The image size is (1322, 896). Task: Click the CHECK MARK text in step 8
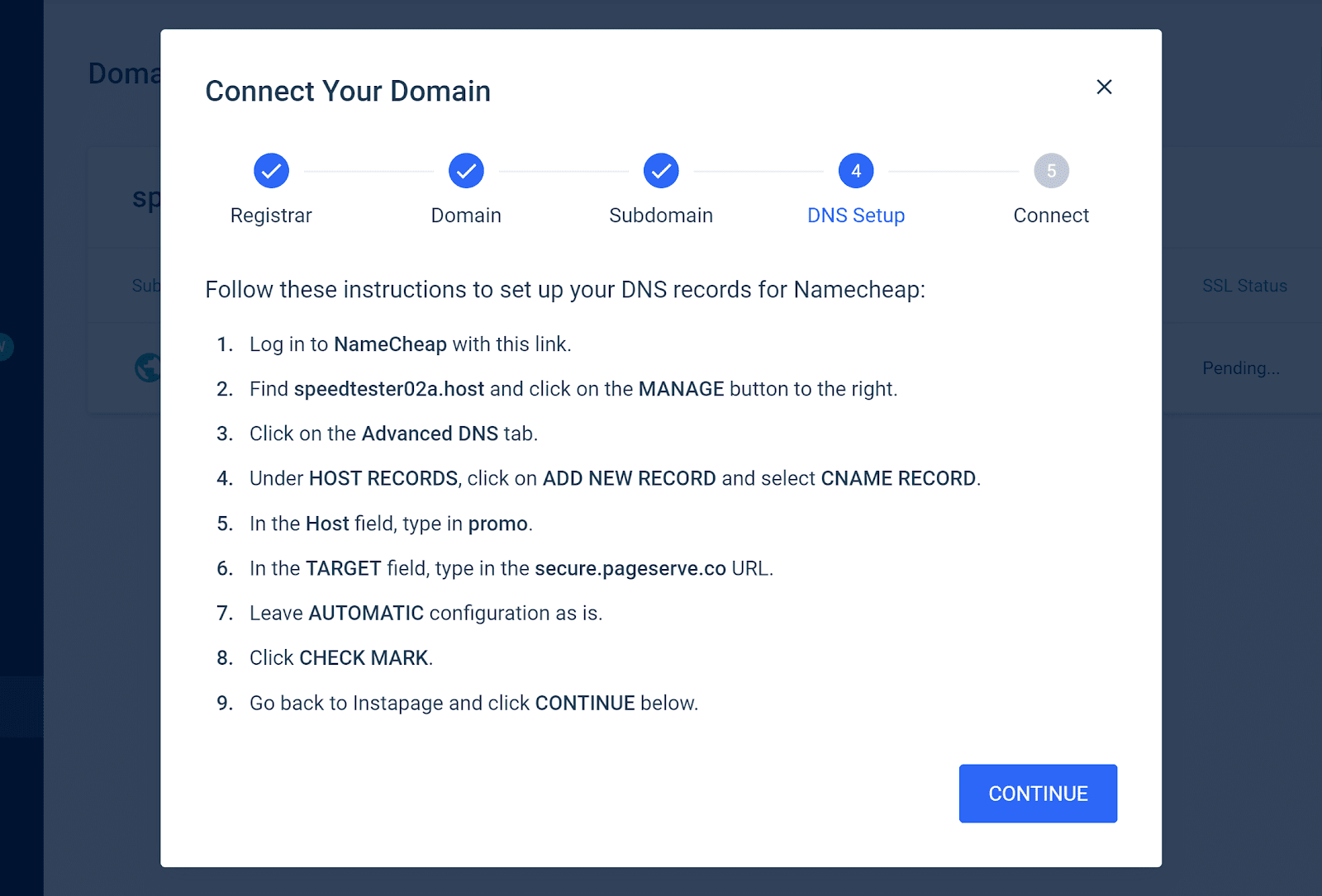[x=364, y=658]
